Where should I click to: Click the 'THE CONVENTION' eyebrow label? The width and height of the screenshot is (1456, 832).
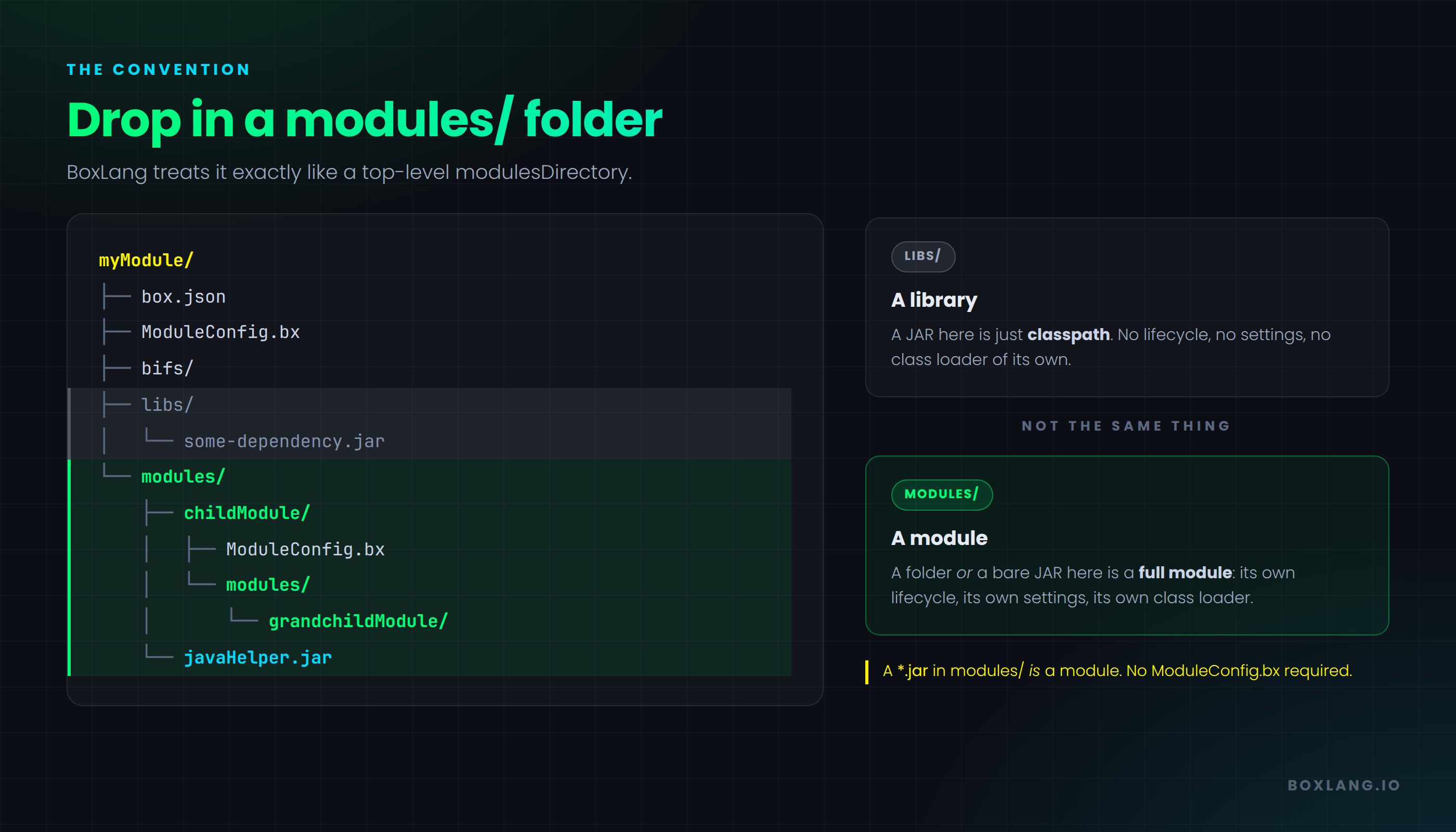click(x=158, y=70)
